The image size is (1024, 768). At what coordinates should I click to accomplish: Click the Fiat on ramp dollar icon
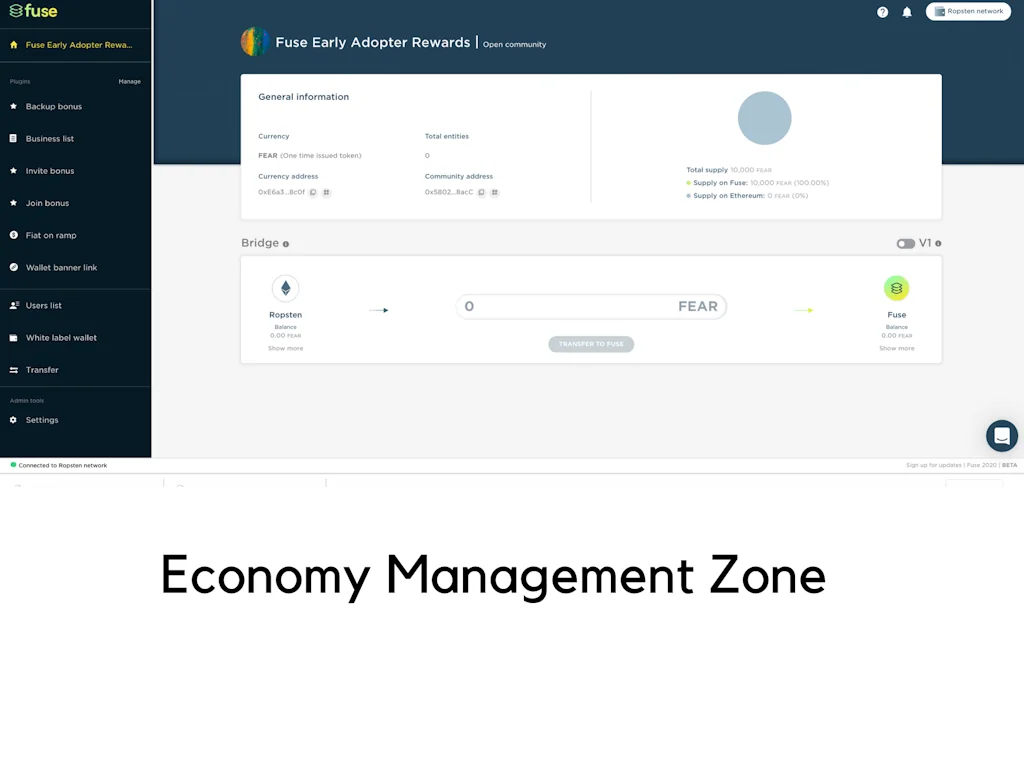coord(14,235)
